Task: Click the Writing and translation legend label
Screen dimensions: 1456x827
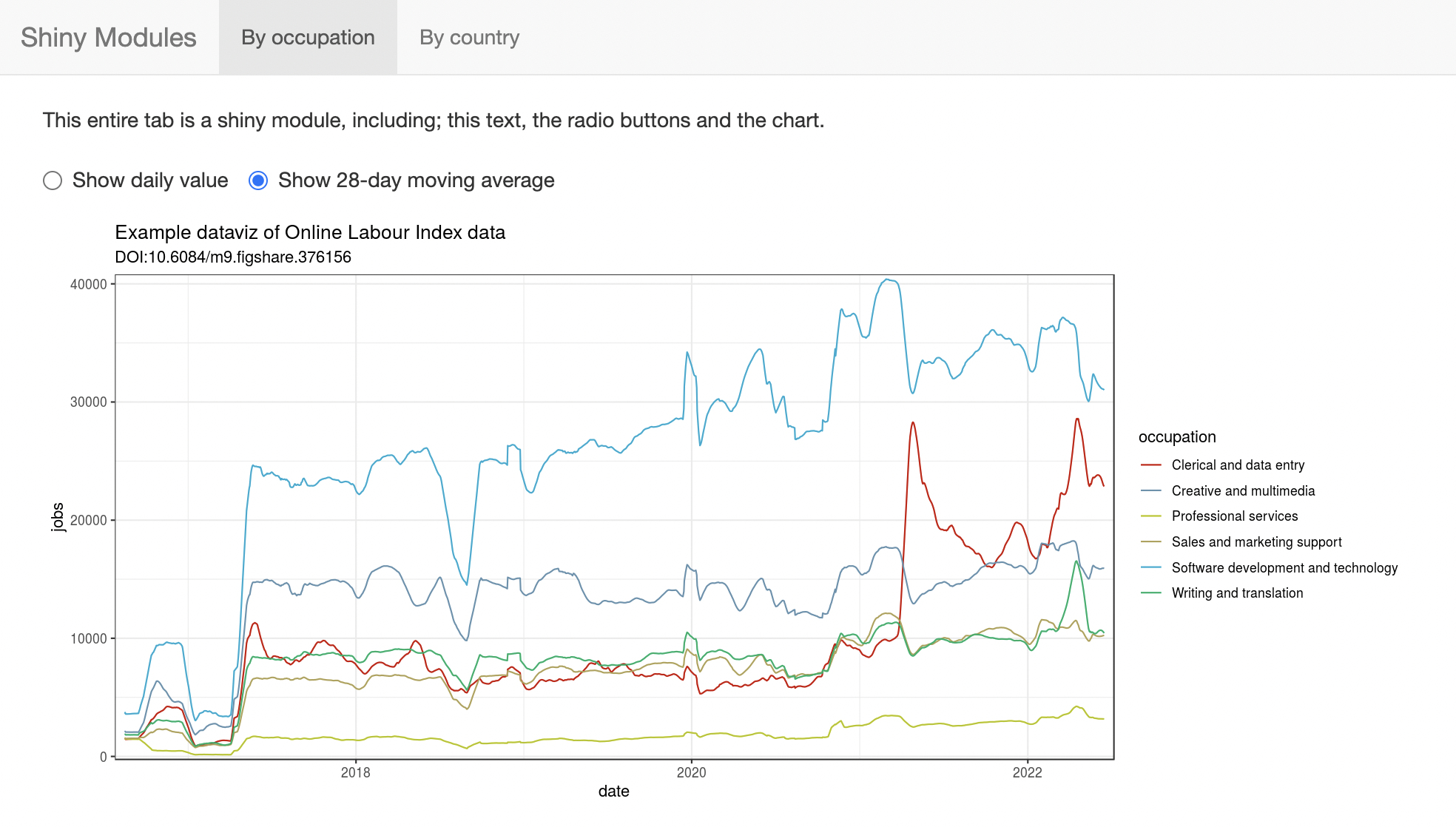Action: point(1237,593)
